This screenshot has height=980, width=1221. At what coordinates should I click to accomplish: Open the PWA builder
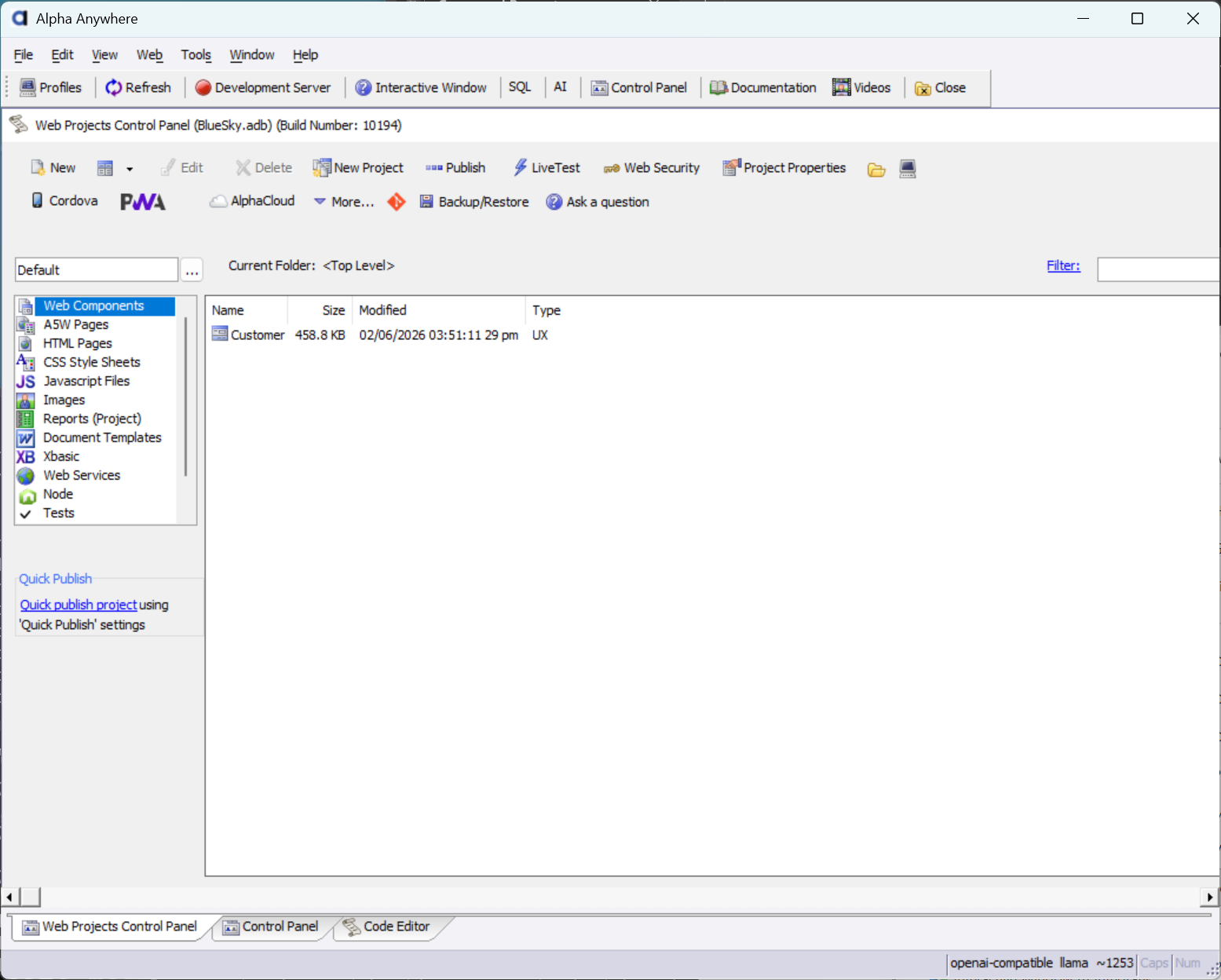point(143,202)
